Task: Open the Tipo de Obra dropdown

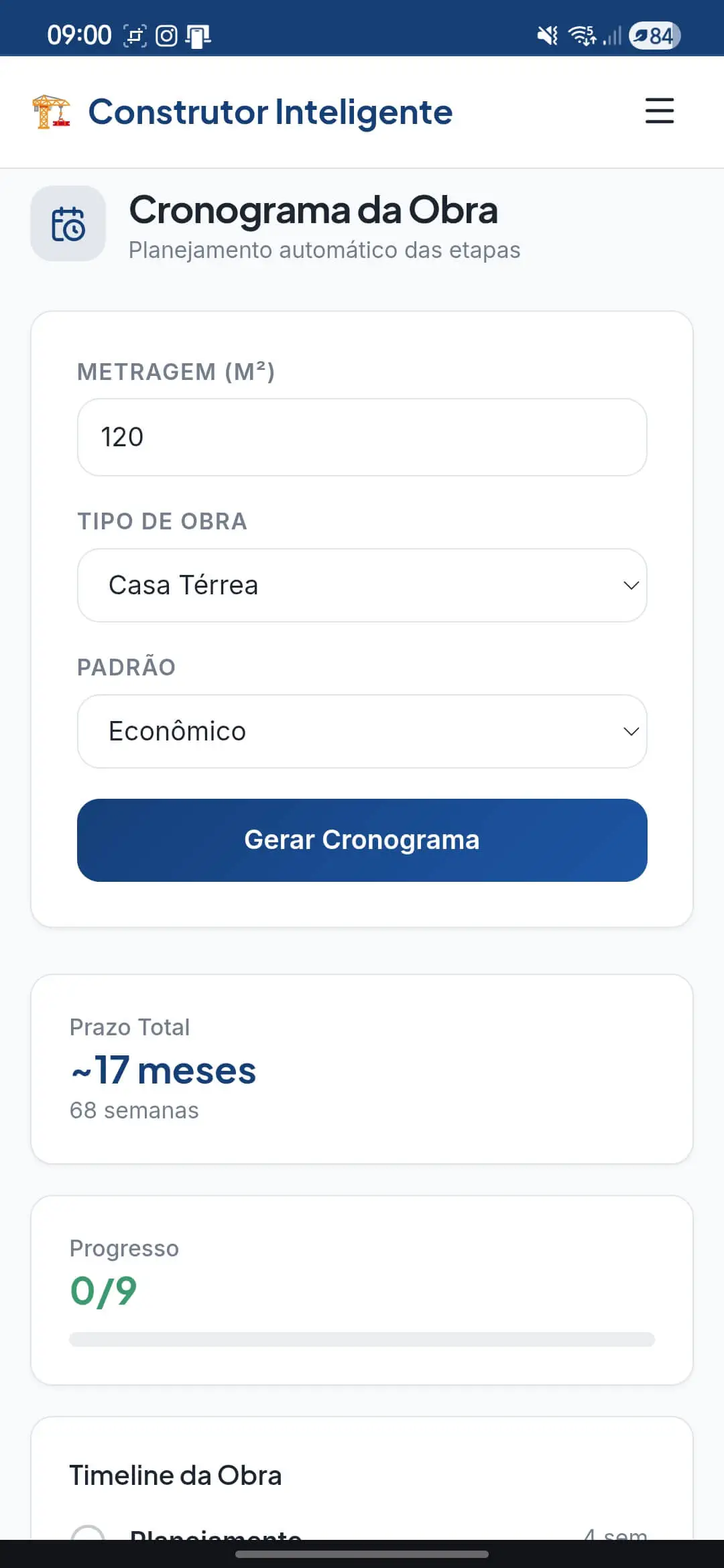Action: click(362, 585)
